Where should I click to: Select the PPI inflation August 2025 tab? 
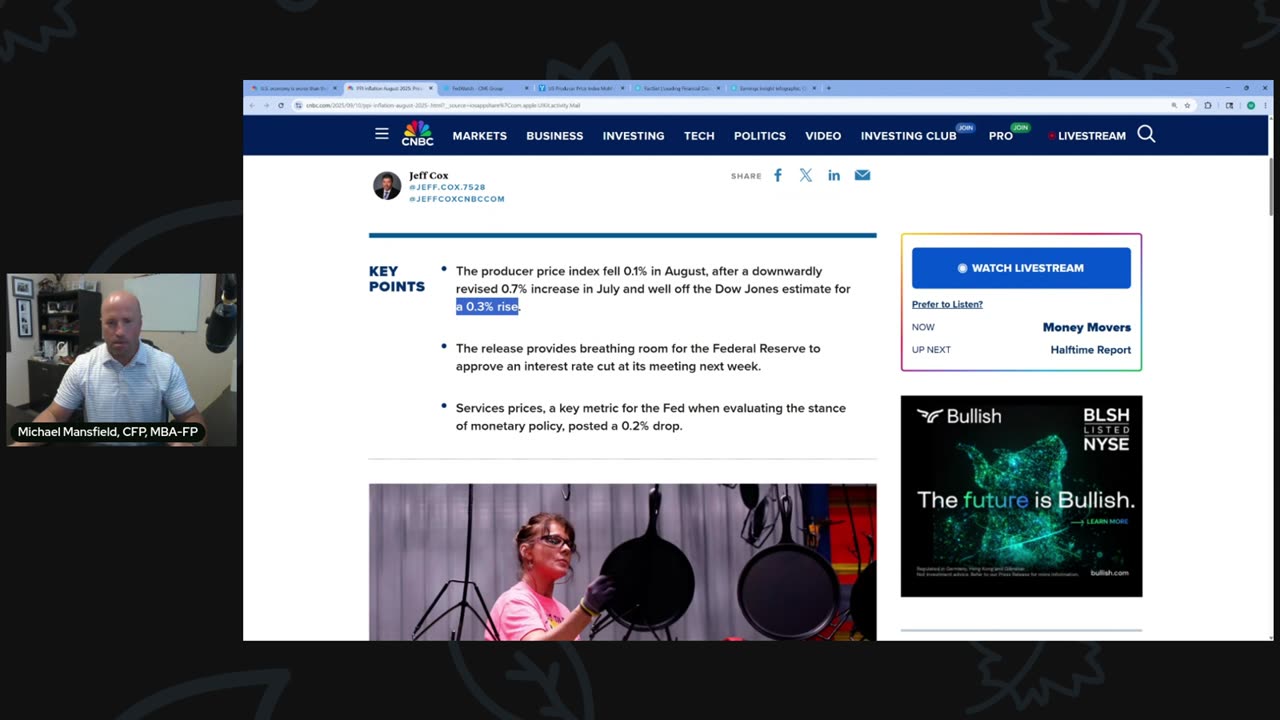point(388,88)
